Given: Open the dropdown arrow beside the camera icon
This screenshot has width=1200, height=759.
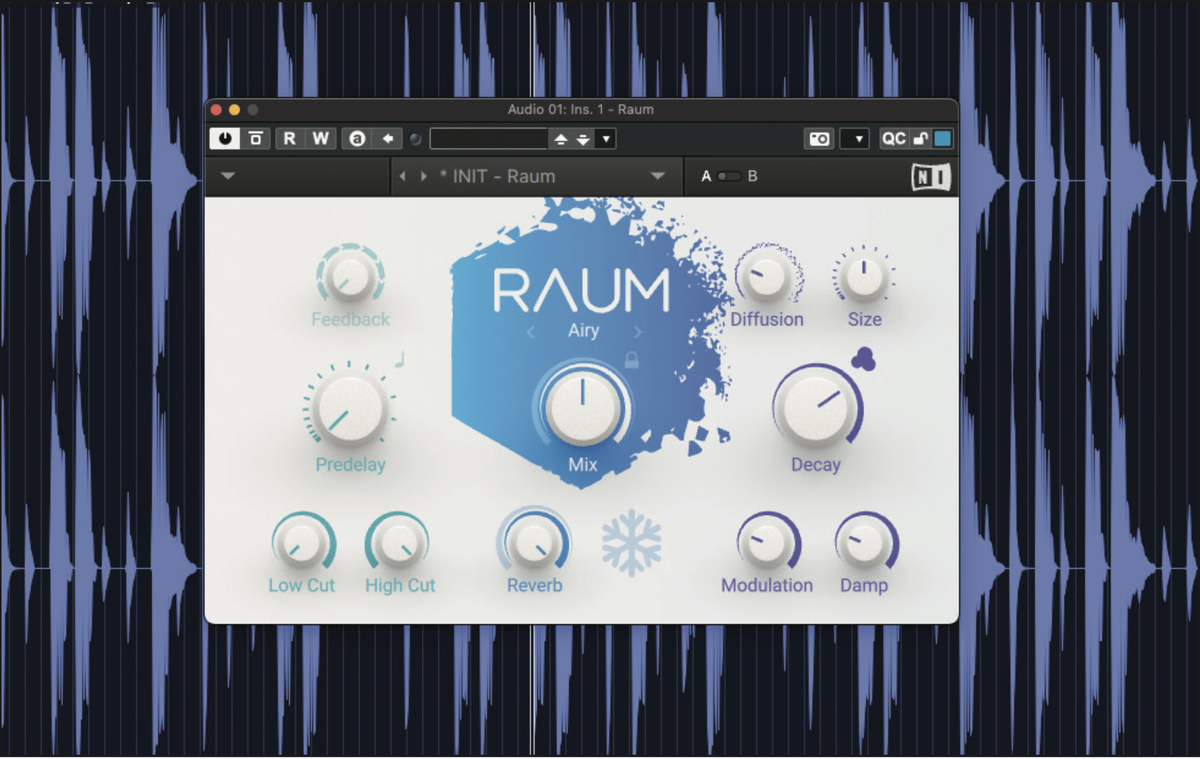Looking at the screenshot, I should tap(855, 139).
